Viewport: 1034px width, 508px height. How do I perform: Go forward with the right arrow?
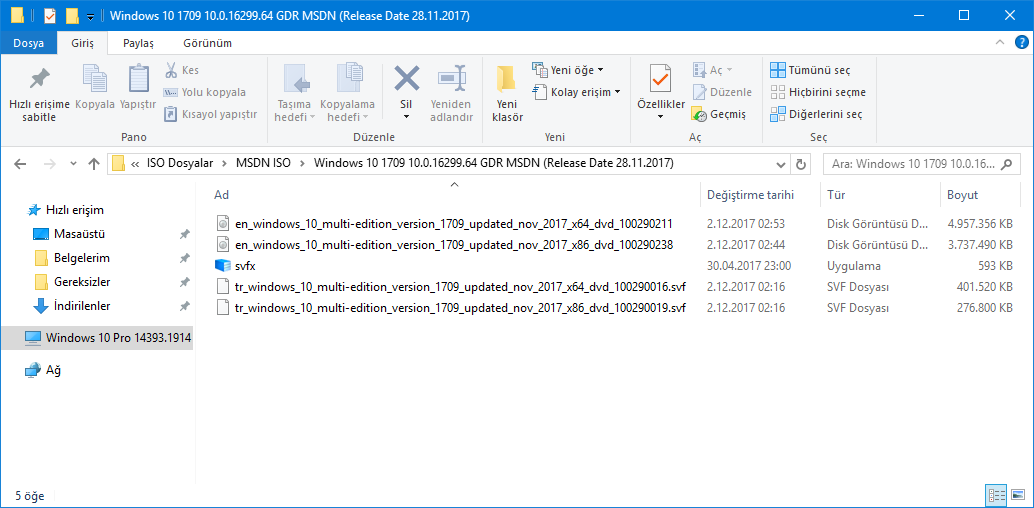coord(49,164)
